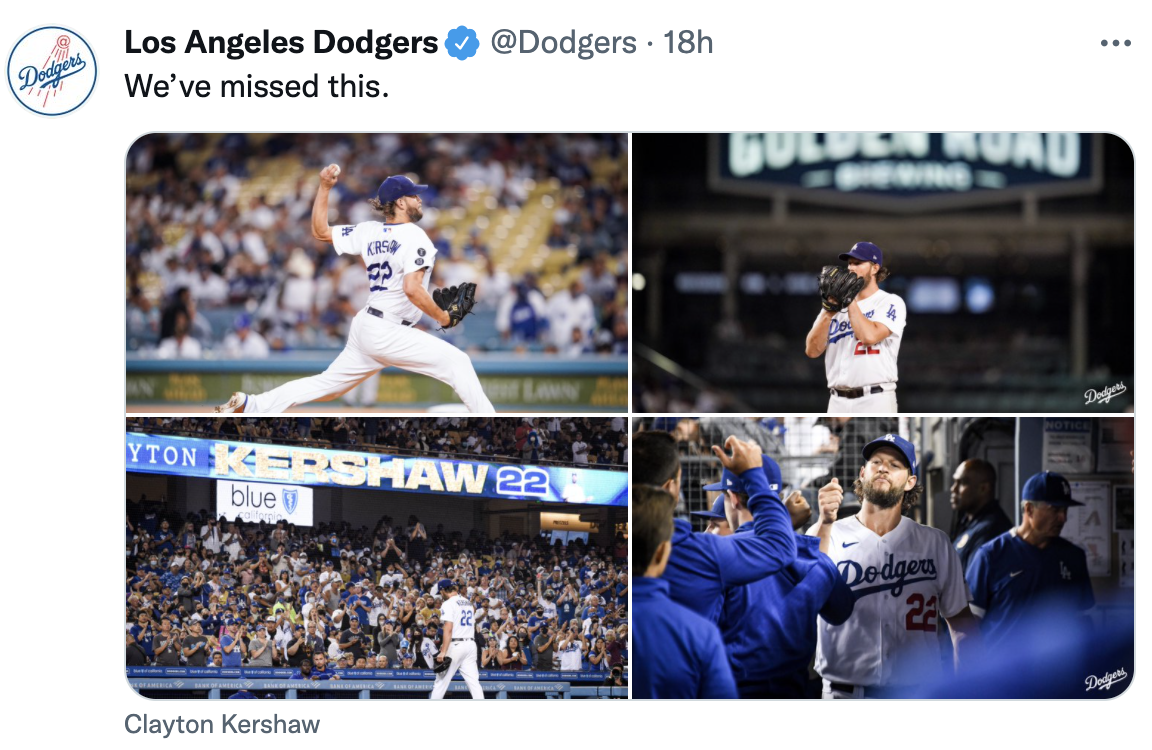Visit the @Dodgers handle link
The width and height of the screenshot is (1152, 750).
tap(563, 43)
